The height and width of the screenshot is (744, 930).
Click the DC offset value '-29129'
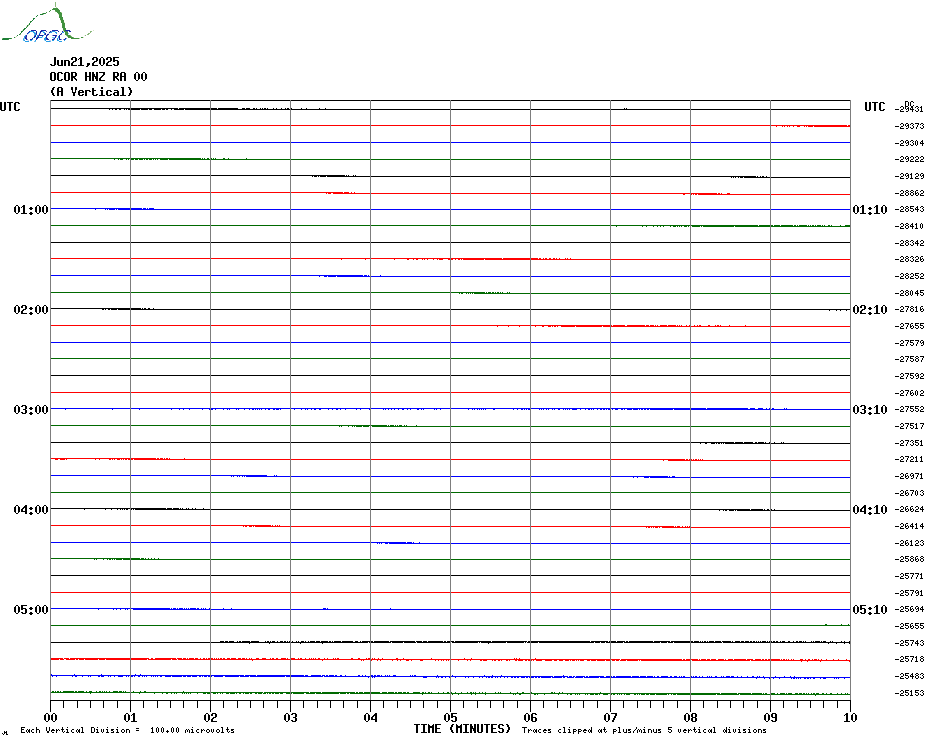[x=909, y=176]
